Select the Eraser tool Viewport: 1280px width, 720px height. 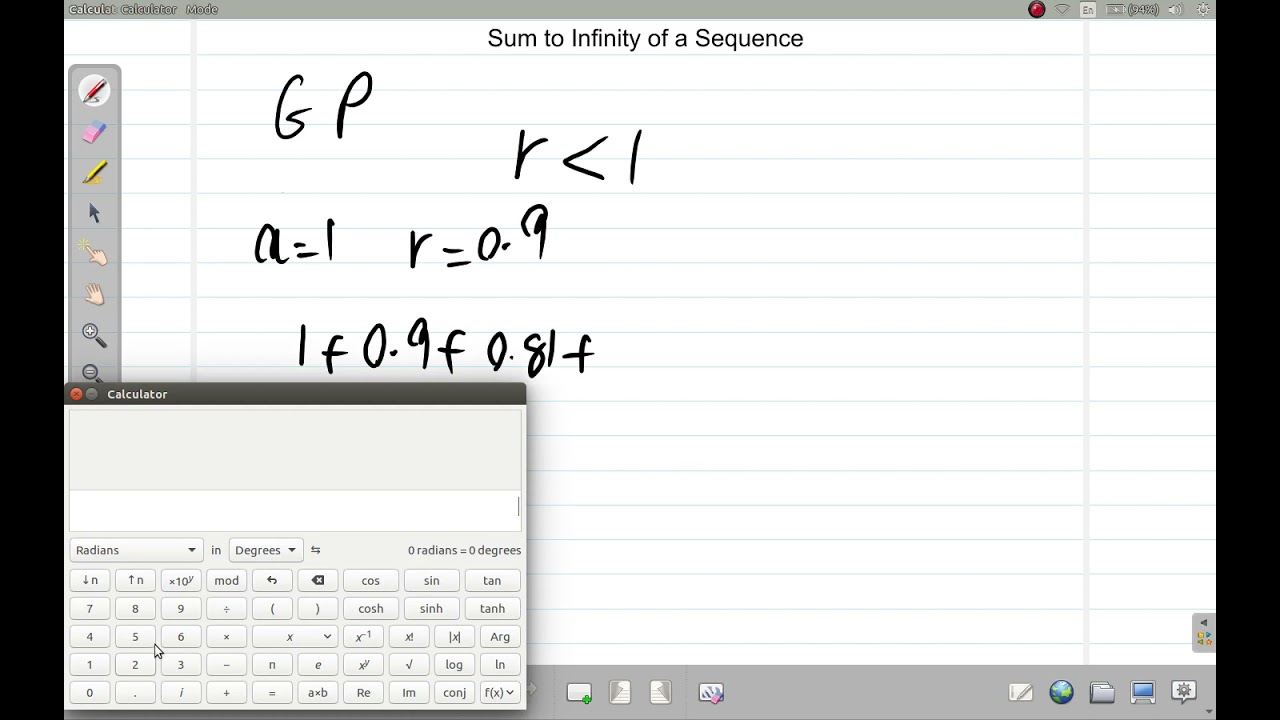coord(94,132)
